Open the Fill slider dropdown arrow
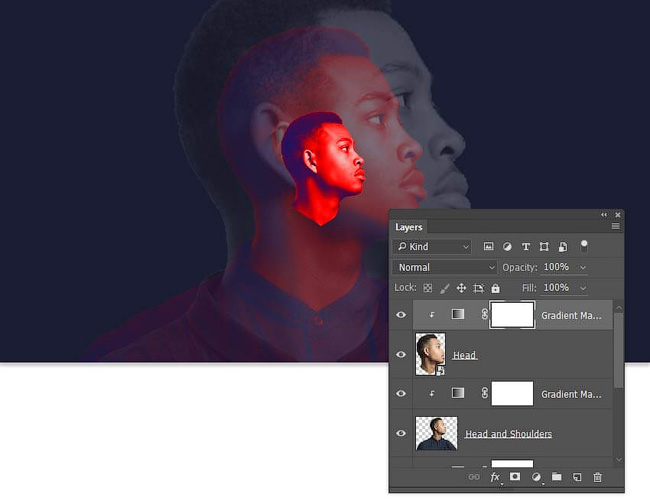This screenshot has width=650, height=504. coord(583,288)
